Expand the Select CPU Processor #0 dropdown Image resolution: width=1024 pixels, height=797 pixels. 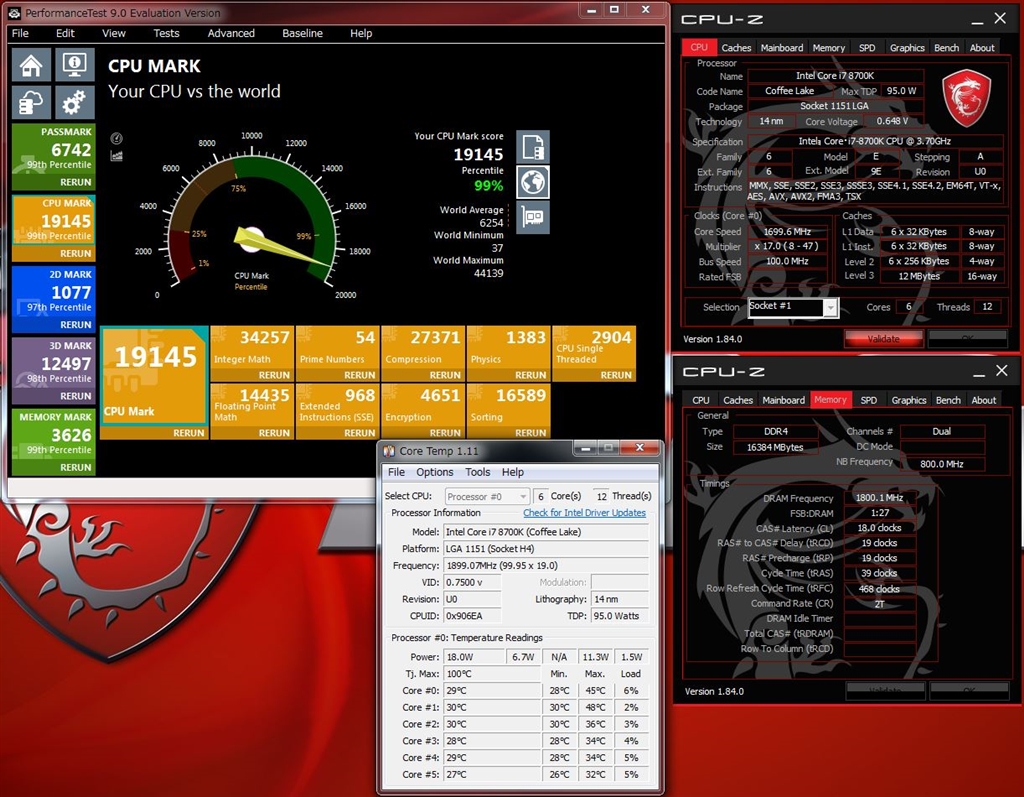pyautogui.click(x=488, y=496)
